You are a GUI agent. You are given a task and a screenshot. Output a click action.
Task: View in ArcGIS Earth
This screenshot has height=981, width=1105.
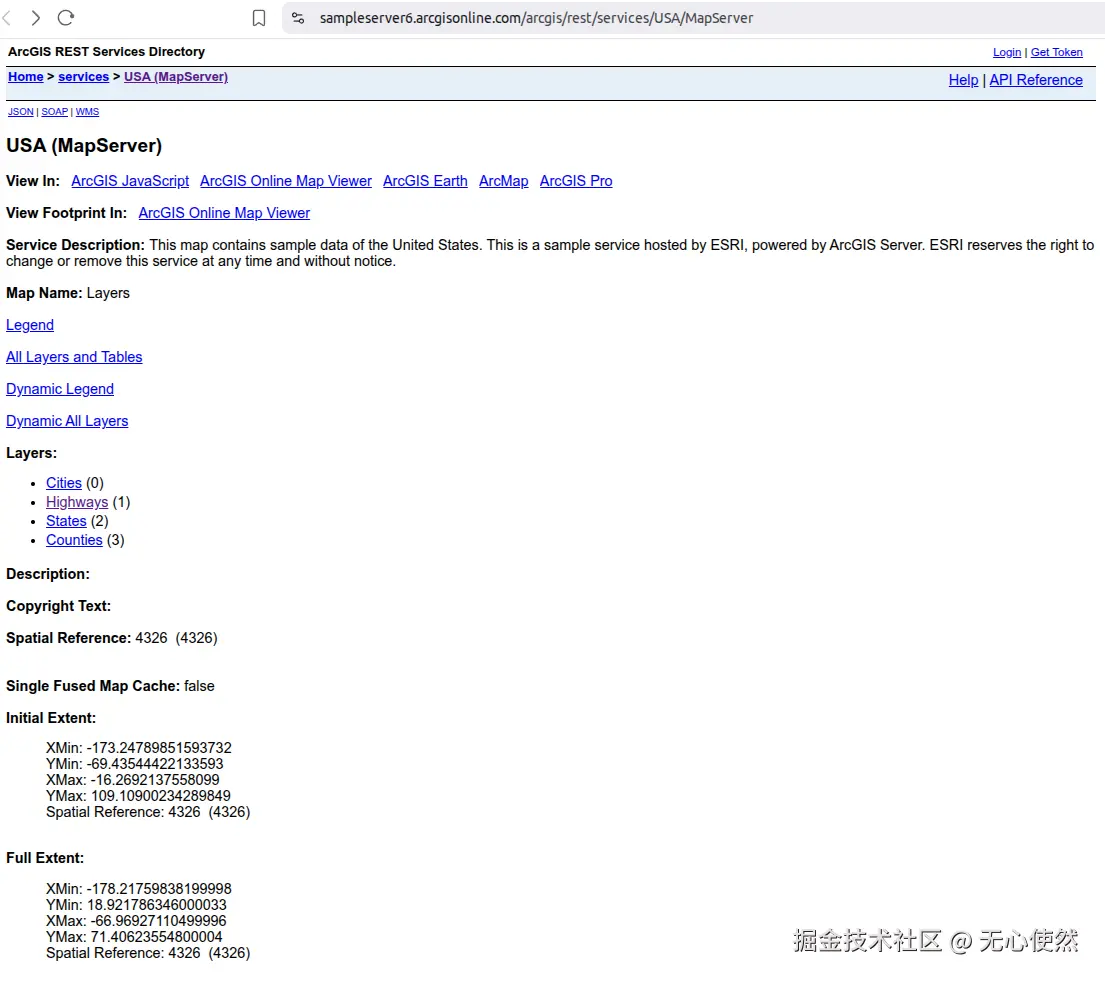[x=425, y=181]
